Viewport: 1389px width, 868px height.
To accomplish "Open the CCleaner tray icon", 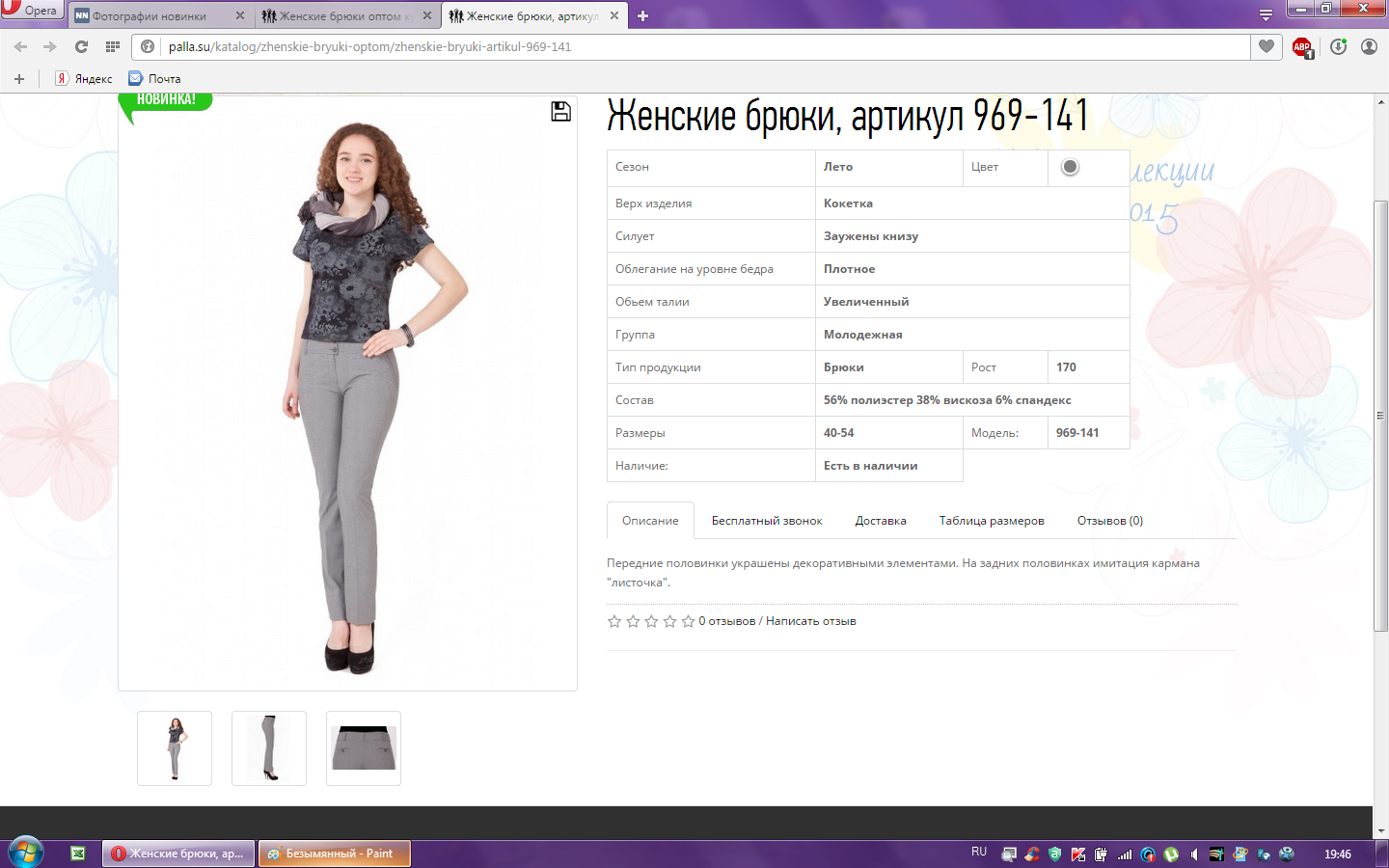I will coord(1032,854).
